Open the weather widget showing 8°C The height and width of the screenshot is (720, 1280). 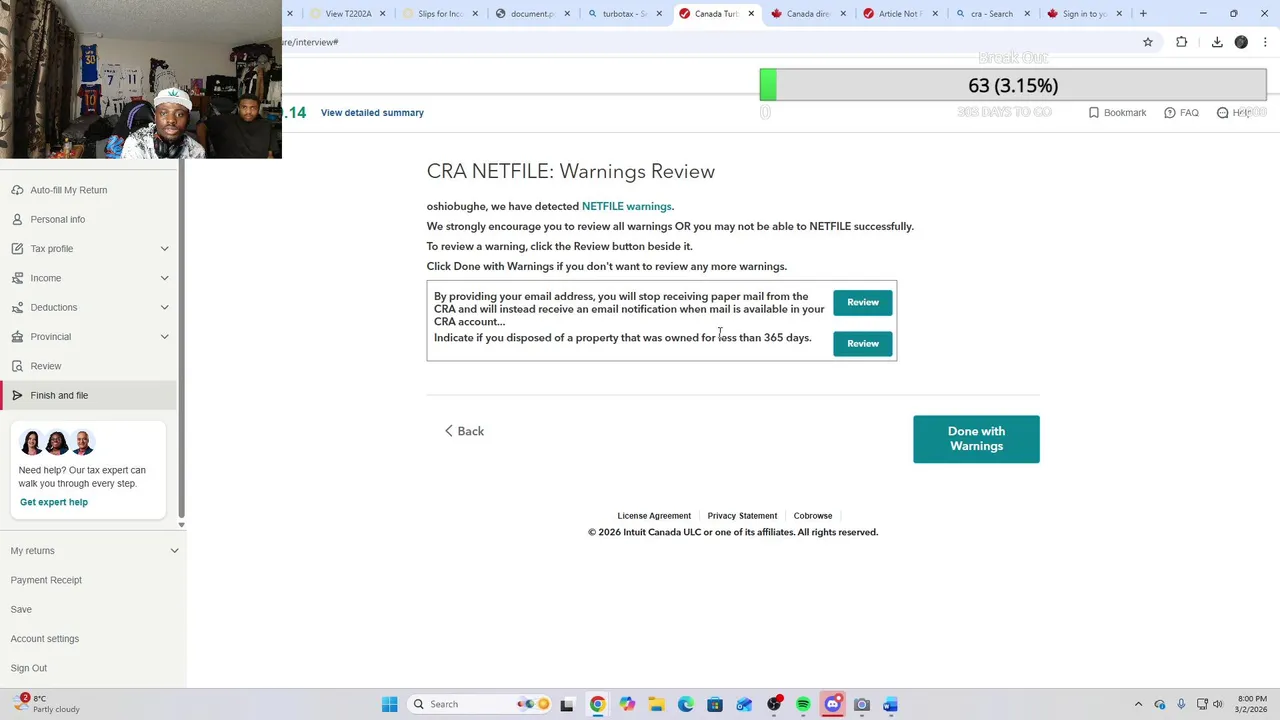click(x=46, y=704)
